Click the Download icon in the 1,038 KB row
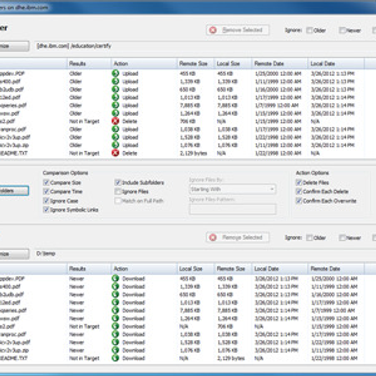 [x=115, y=334]
